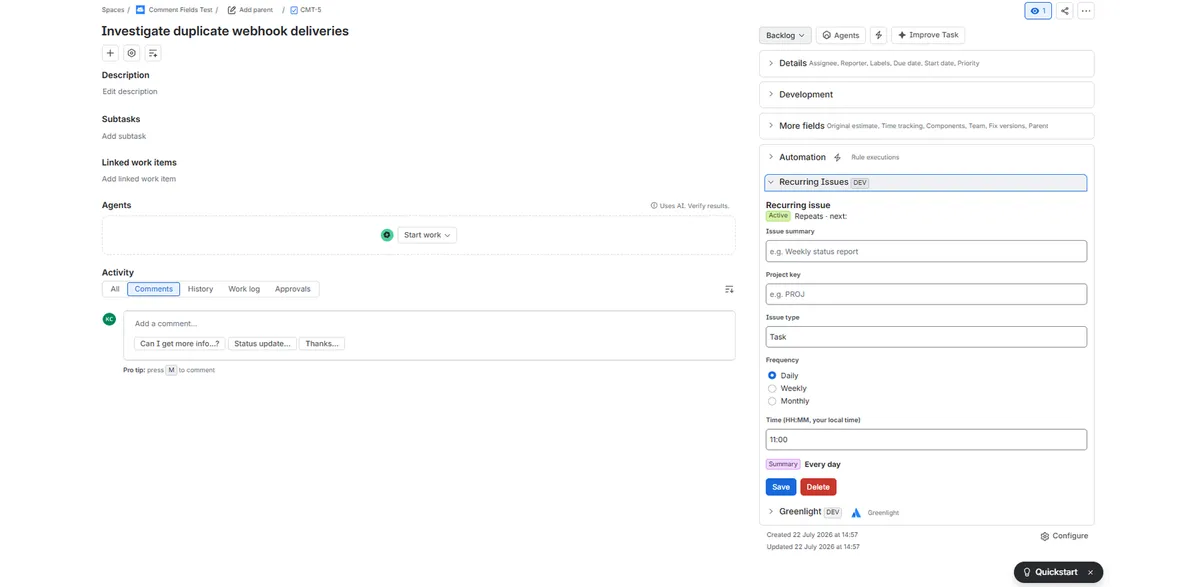Click the sparkle Improve Task button
Screen dimensions: 1200x587
point(928,35)
